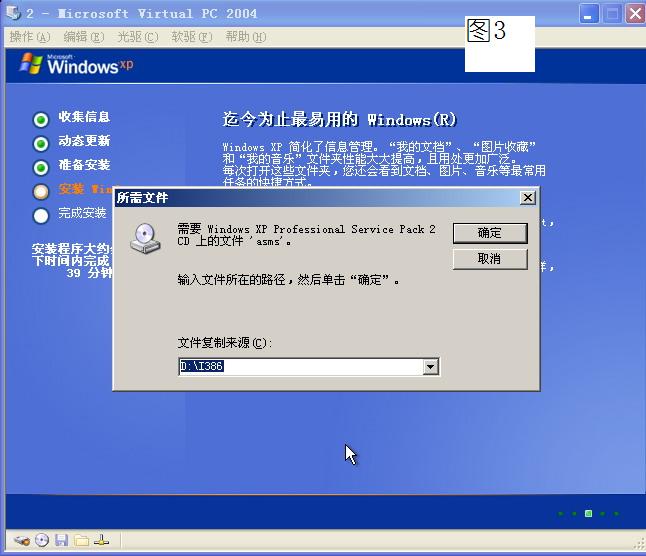Open the 操作(A) menu
Image resolution: width=646 pixels, height=556 pixels.
(x=30, y=37)
